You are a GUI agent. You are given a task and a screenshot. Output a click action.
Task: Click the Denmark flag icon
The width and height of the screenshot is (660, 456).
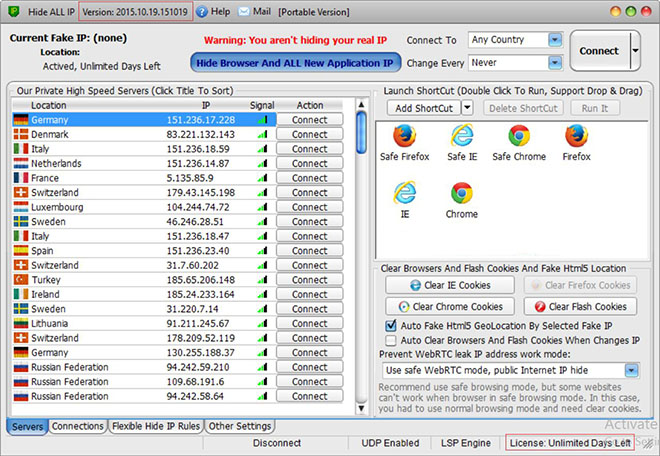point(21,134)
